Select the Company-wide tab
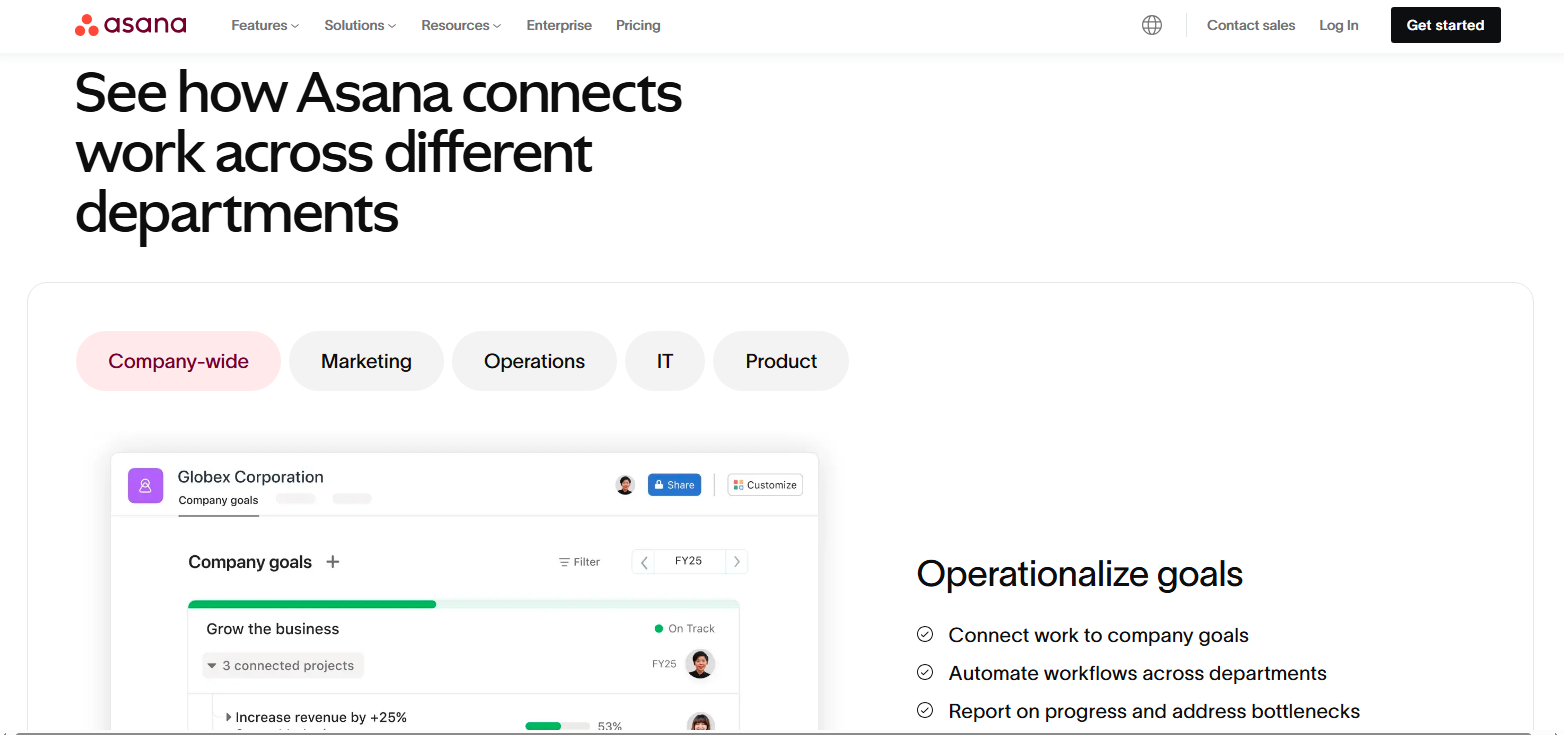 pos(178,361)
